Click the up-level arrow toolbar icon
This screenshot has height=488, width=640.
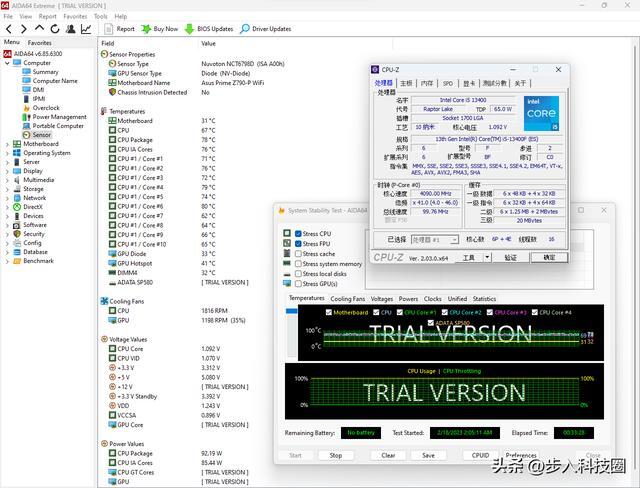39,29
